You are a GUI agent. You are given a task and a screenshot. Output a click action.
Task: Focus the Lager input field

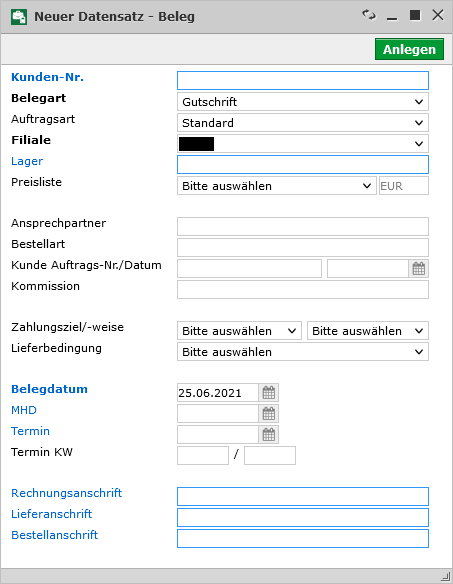click(303, 165)
